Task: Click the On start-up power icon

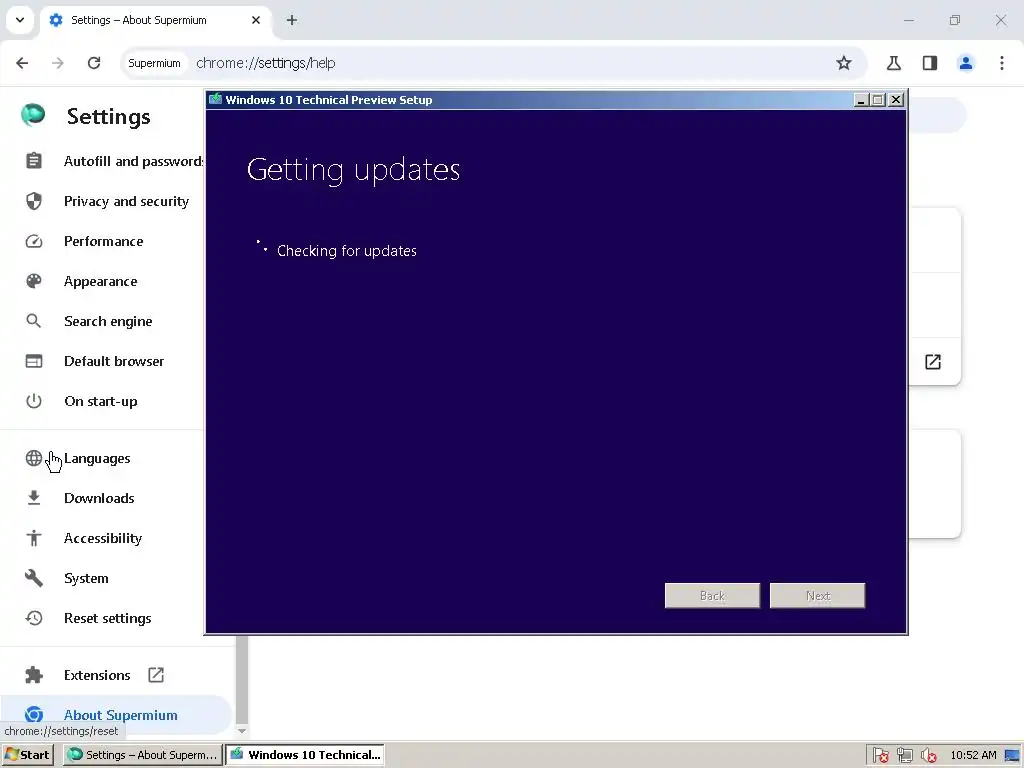Action: tap(34, 401)
